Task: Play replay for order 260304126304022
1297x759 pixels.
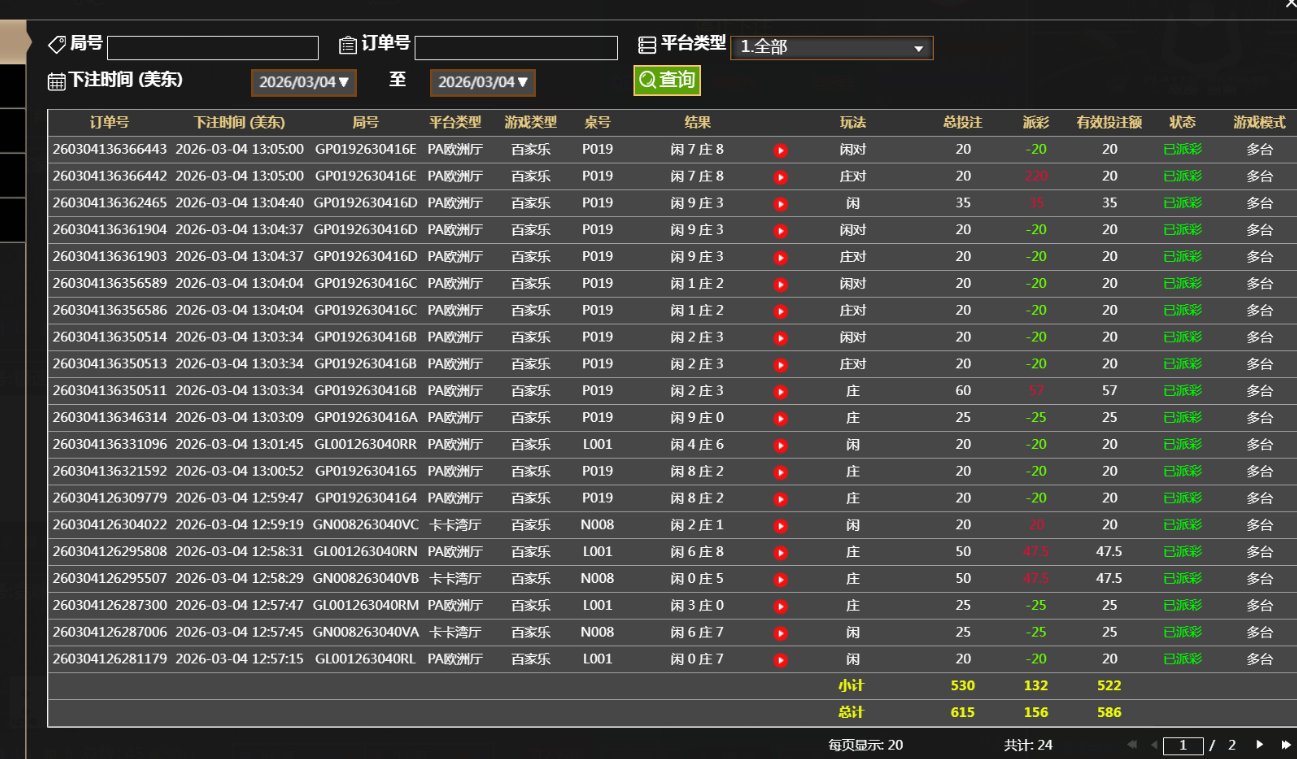Action: [781, 525]
